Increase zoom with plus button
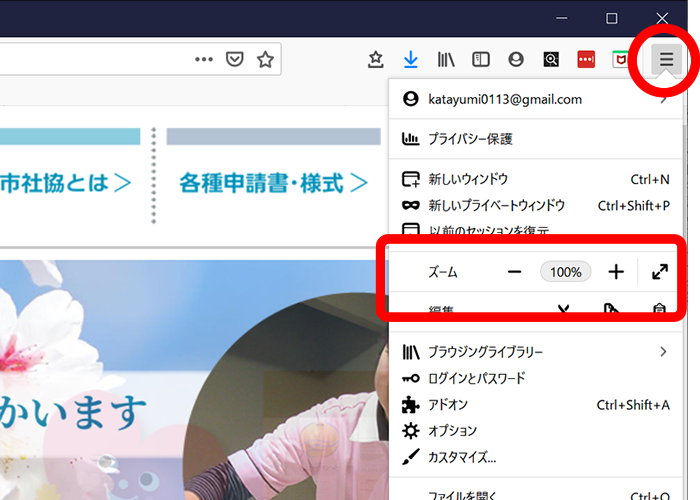700x500 pixels. [x=616, y=271]
